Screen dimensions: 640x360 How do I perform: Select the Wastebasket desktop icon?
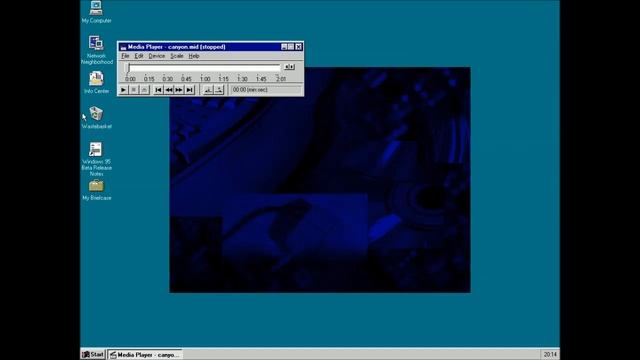96,118
